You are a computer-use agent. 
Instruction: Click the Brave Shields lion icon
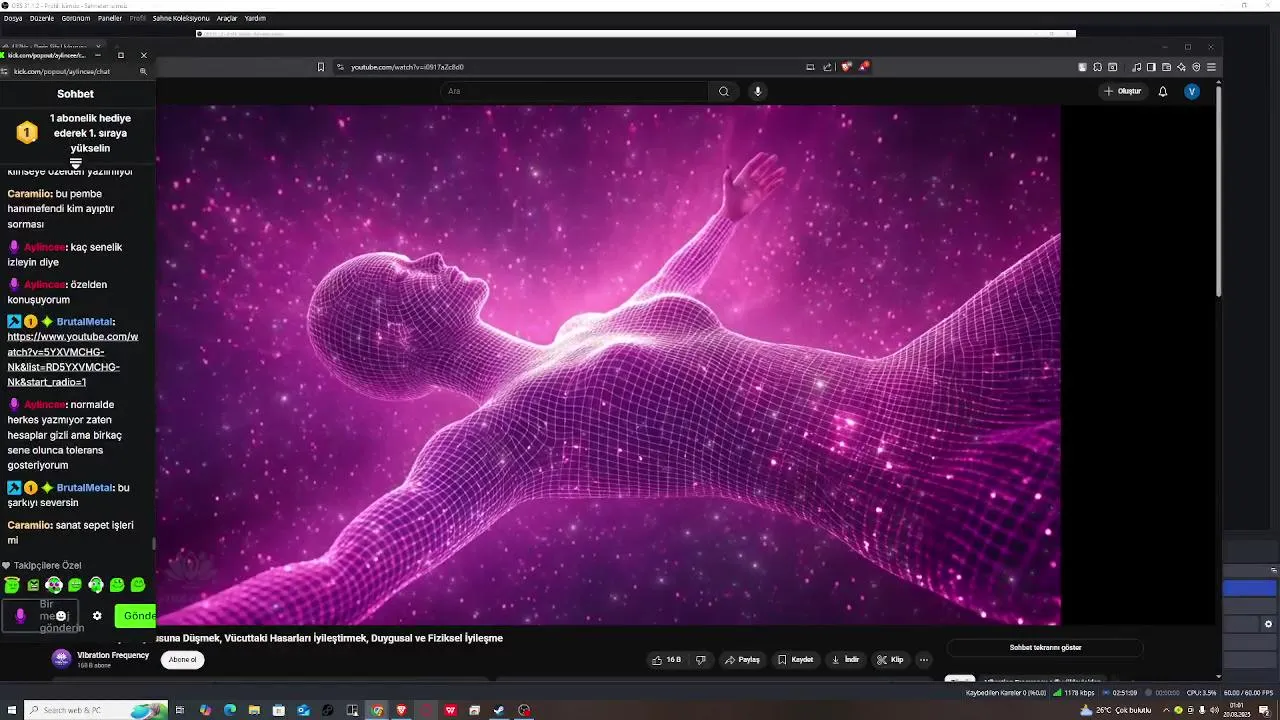click(x=846, y=67)
